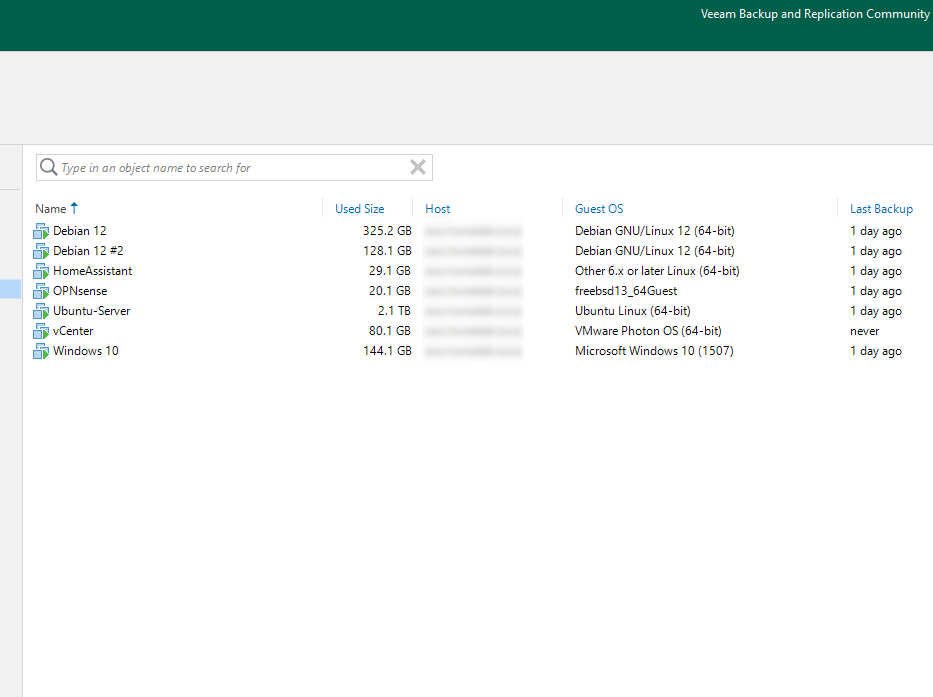Sort by the Name column header
The image size is (933, 697).
51,209
